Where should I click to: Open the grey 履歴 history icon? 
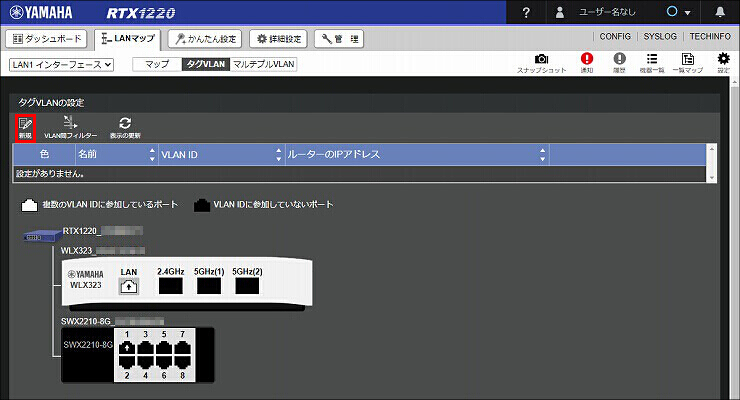click(x=619, y=63)
